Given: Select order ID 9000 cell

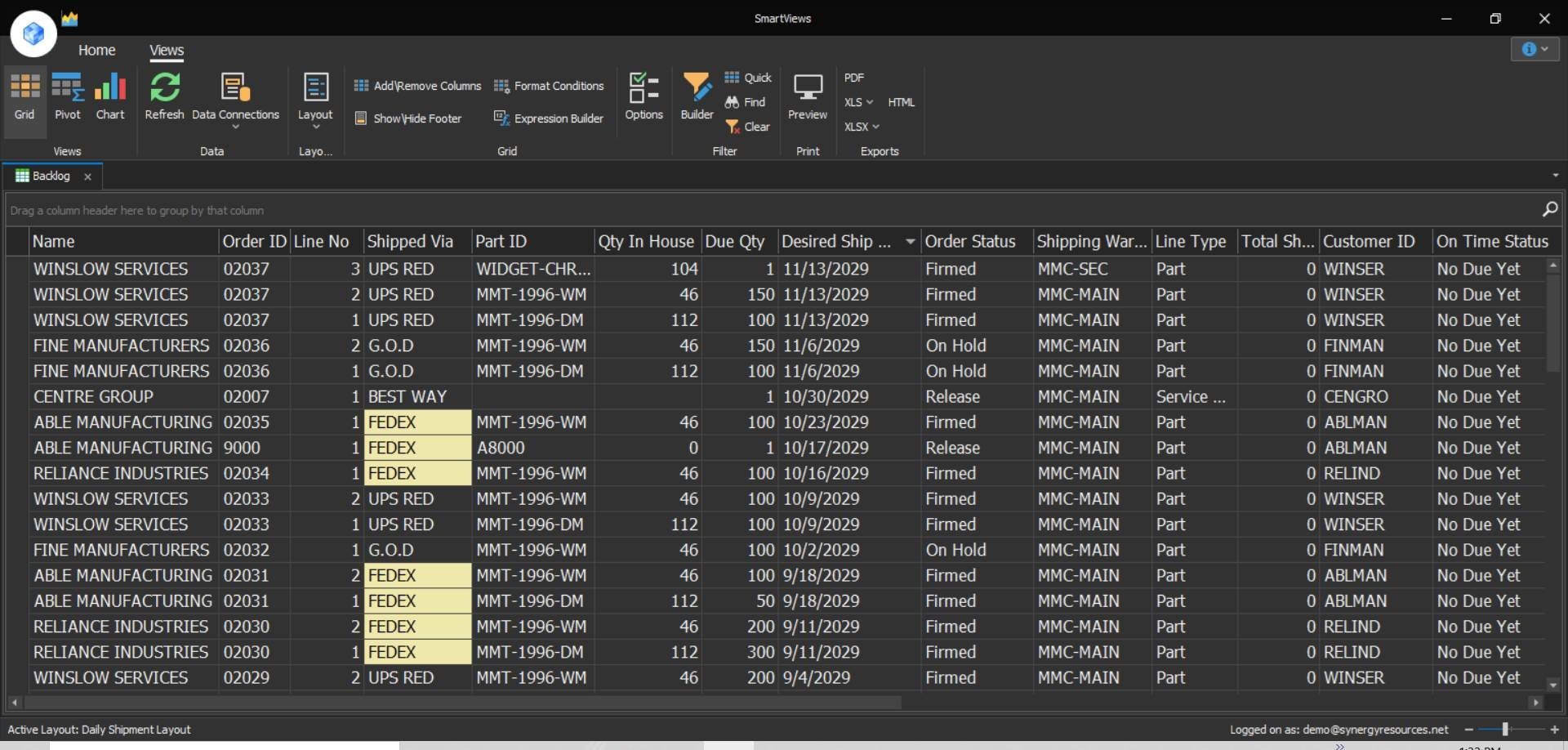Looking at the screenshot, I should pyautogui.click(x=254, y=448).
